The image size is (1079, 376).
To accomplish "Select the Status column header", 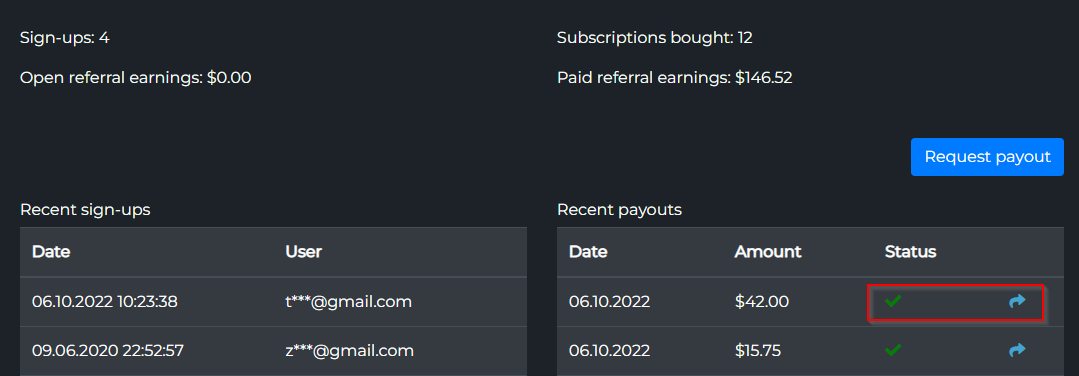I will (910, 252).
